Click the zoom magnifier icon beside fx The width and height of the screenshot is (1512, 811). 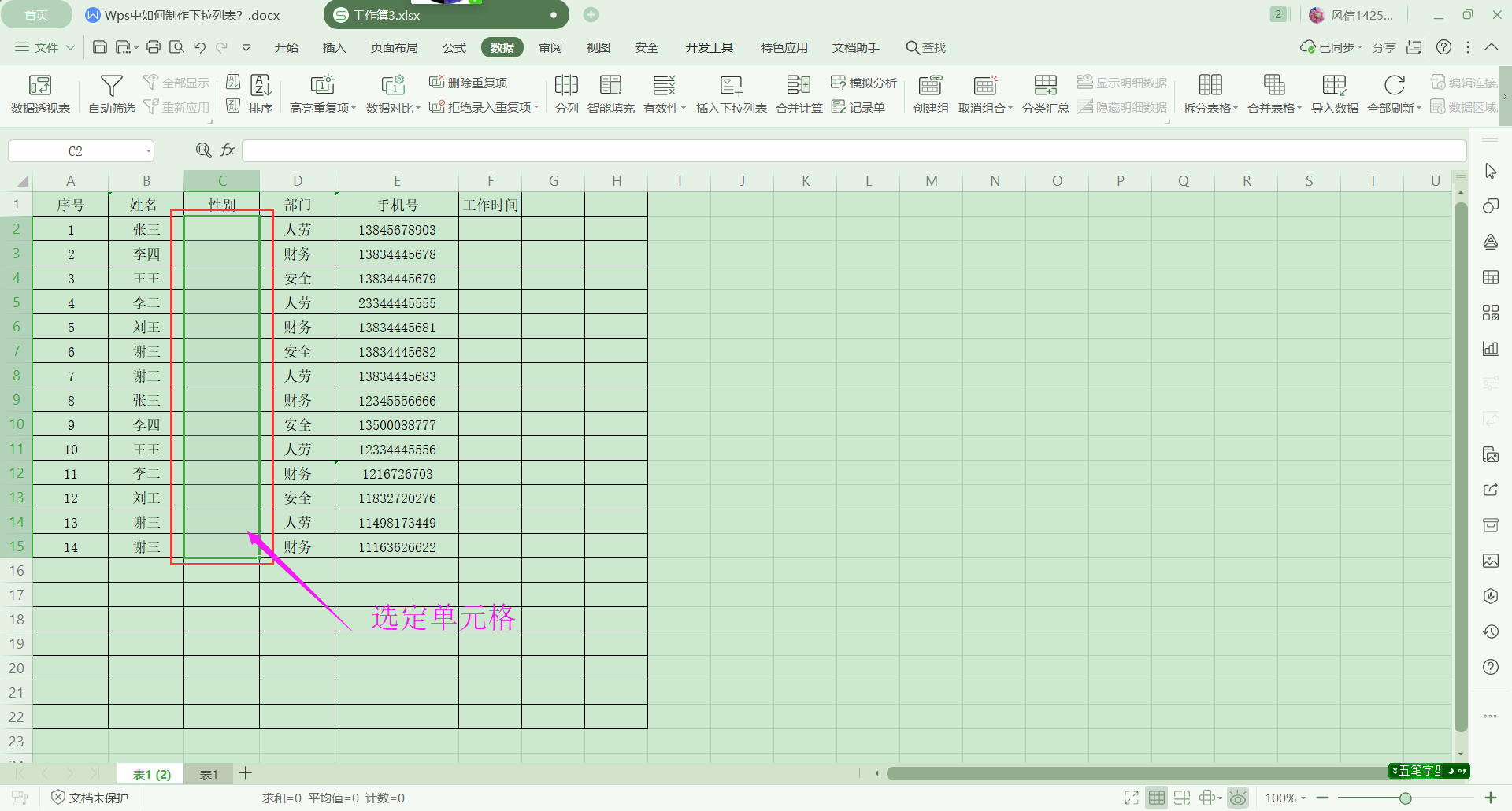coord(203,150)
